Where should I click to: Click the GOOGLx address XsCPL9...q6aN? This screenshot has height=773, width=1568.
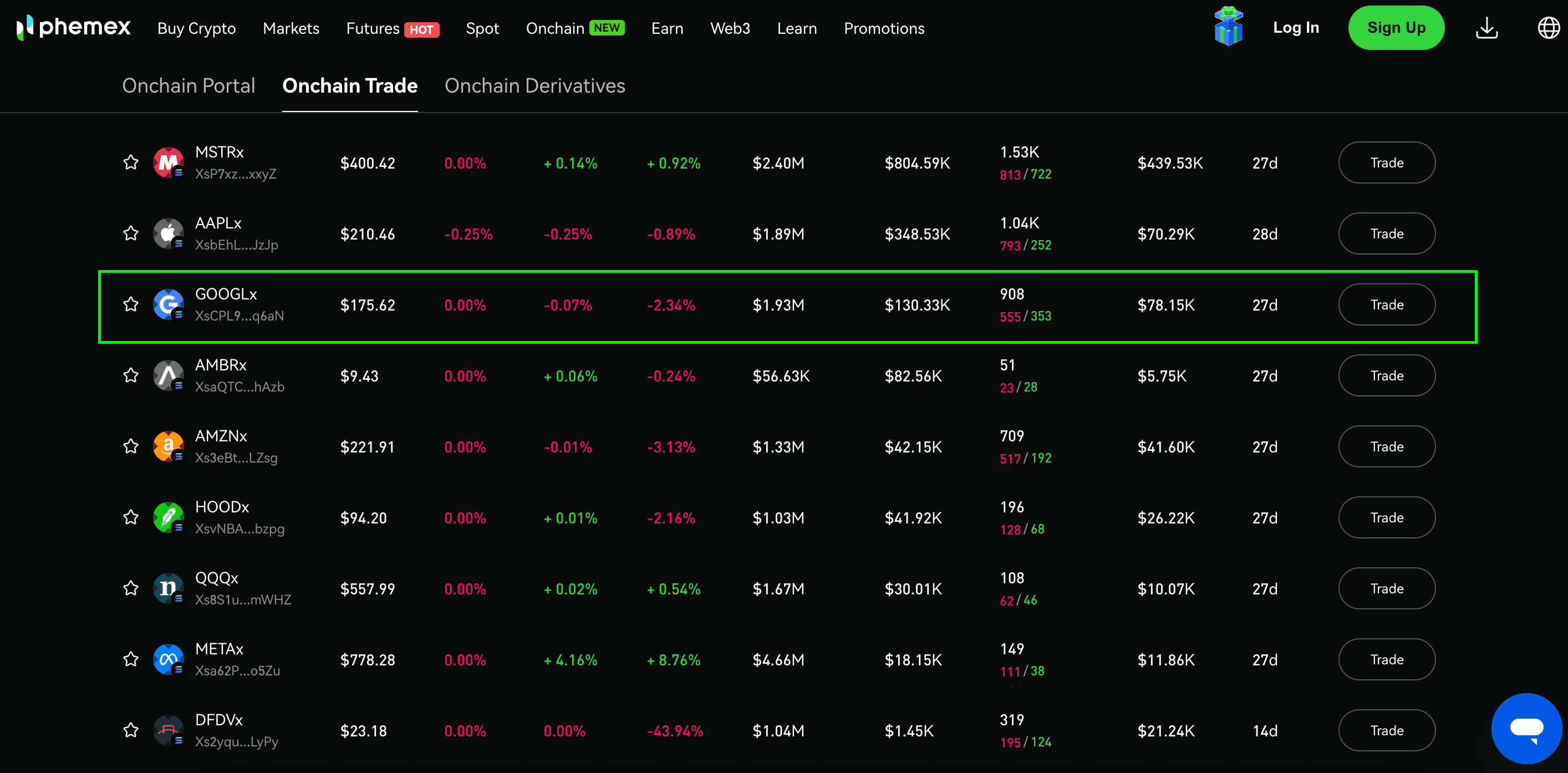239,316
